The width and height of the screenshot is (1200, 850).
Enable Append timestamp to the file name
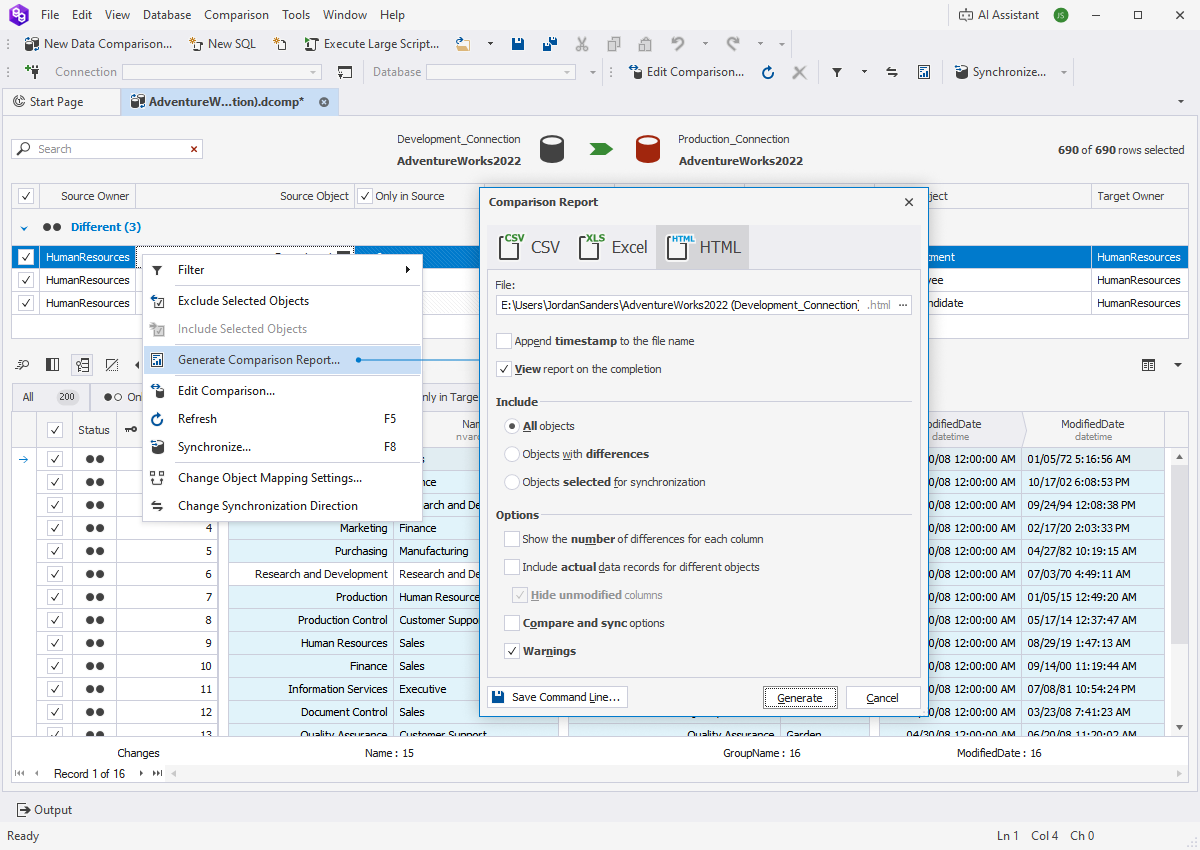click(504, 341)
